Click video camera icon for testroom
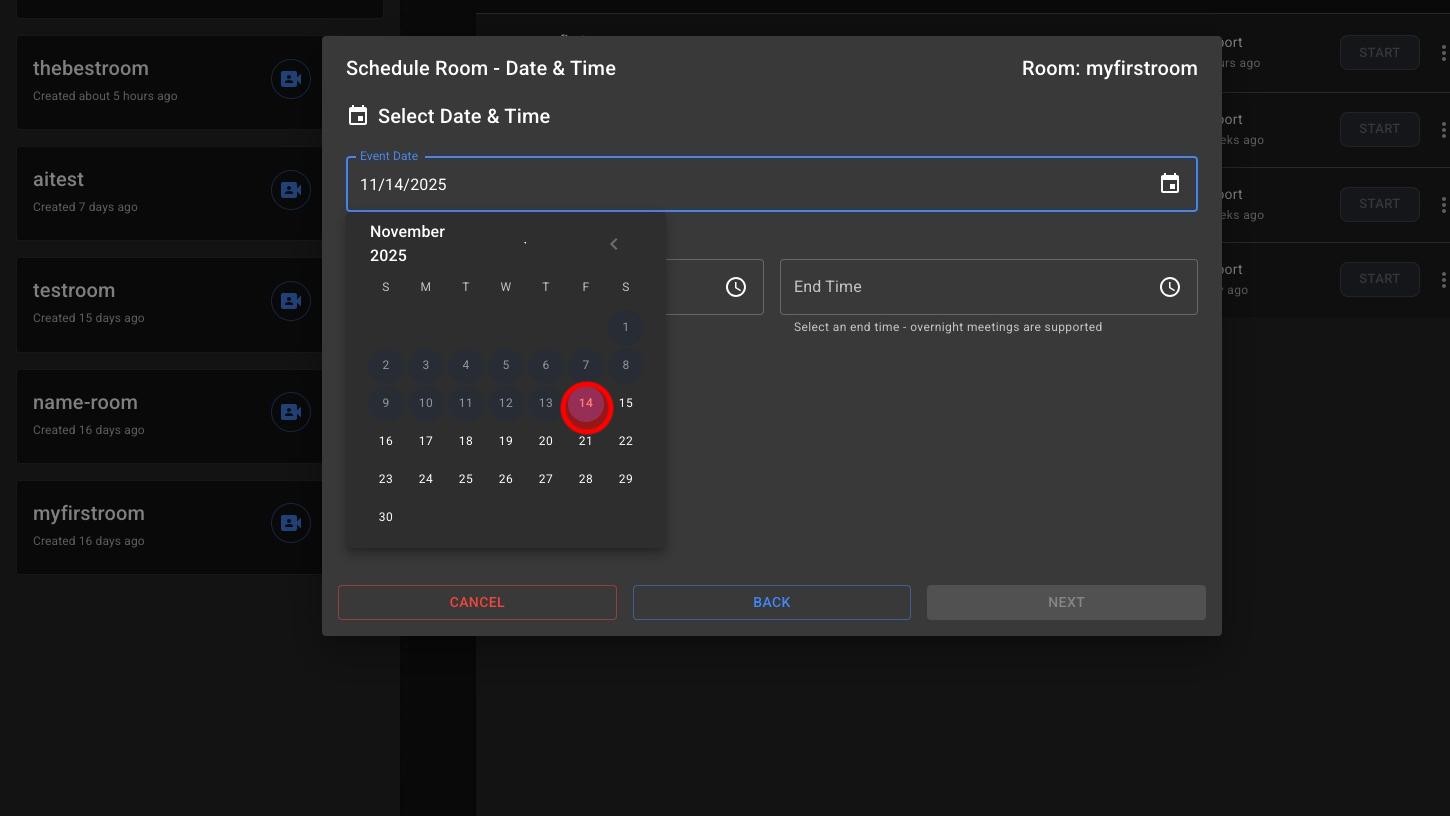The height and width of the screenshot is (816, 1450). [x=290, y=301]
